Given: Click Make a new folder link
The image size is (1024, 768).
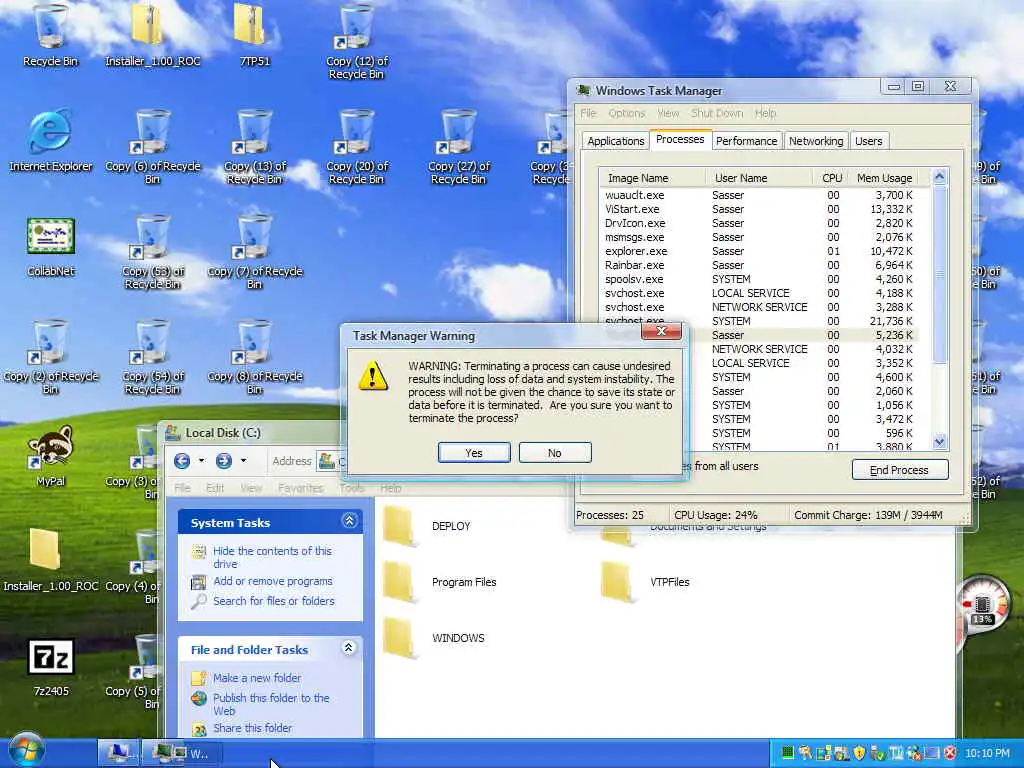Looking at the screenshot, I should pos(257,678).
